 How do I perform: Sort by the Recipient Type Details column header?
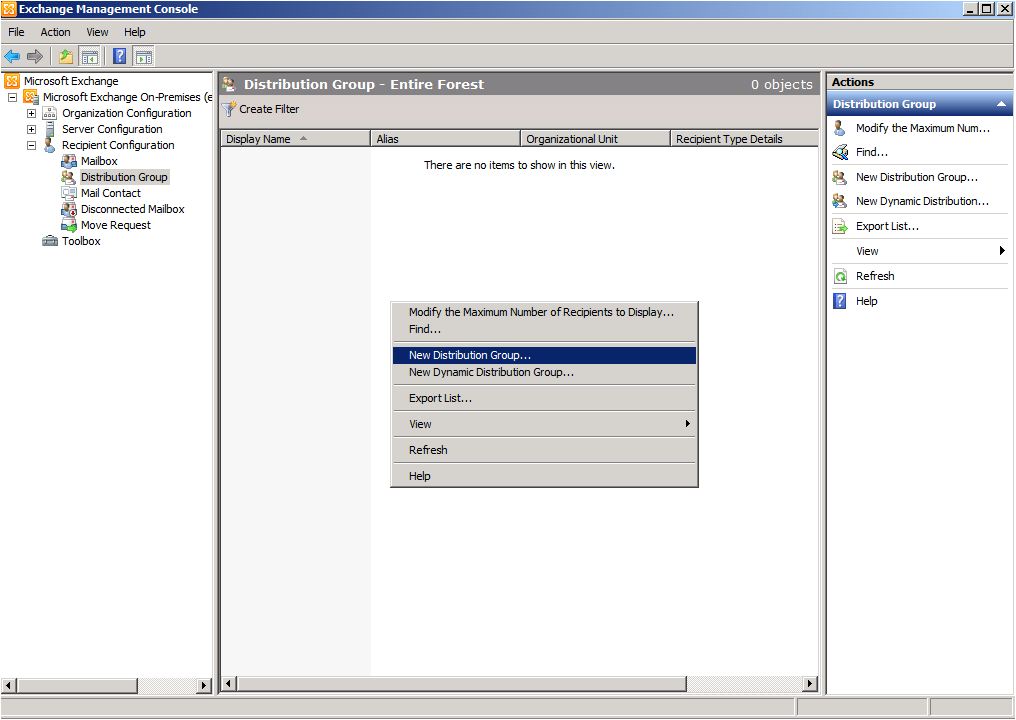tap(745, 139)
